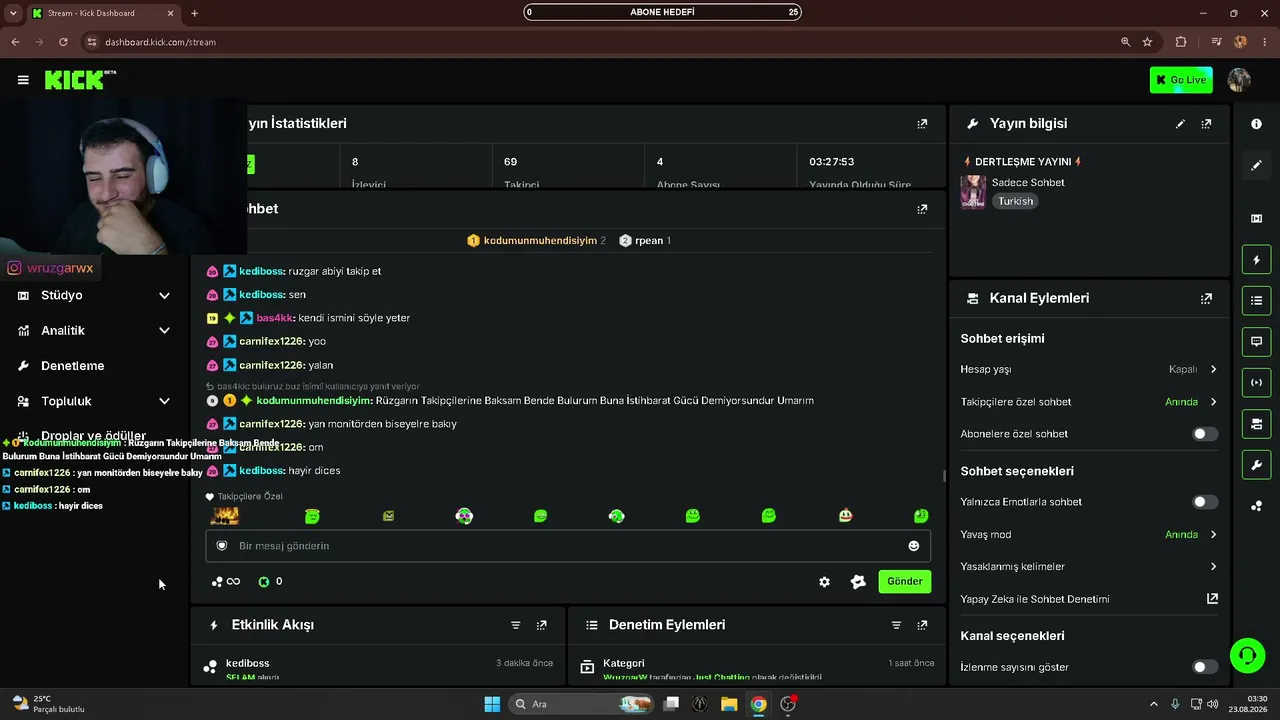Open Chrome extensions puzzle icon
Screen dimensions: 1280x720
1181,42
